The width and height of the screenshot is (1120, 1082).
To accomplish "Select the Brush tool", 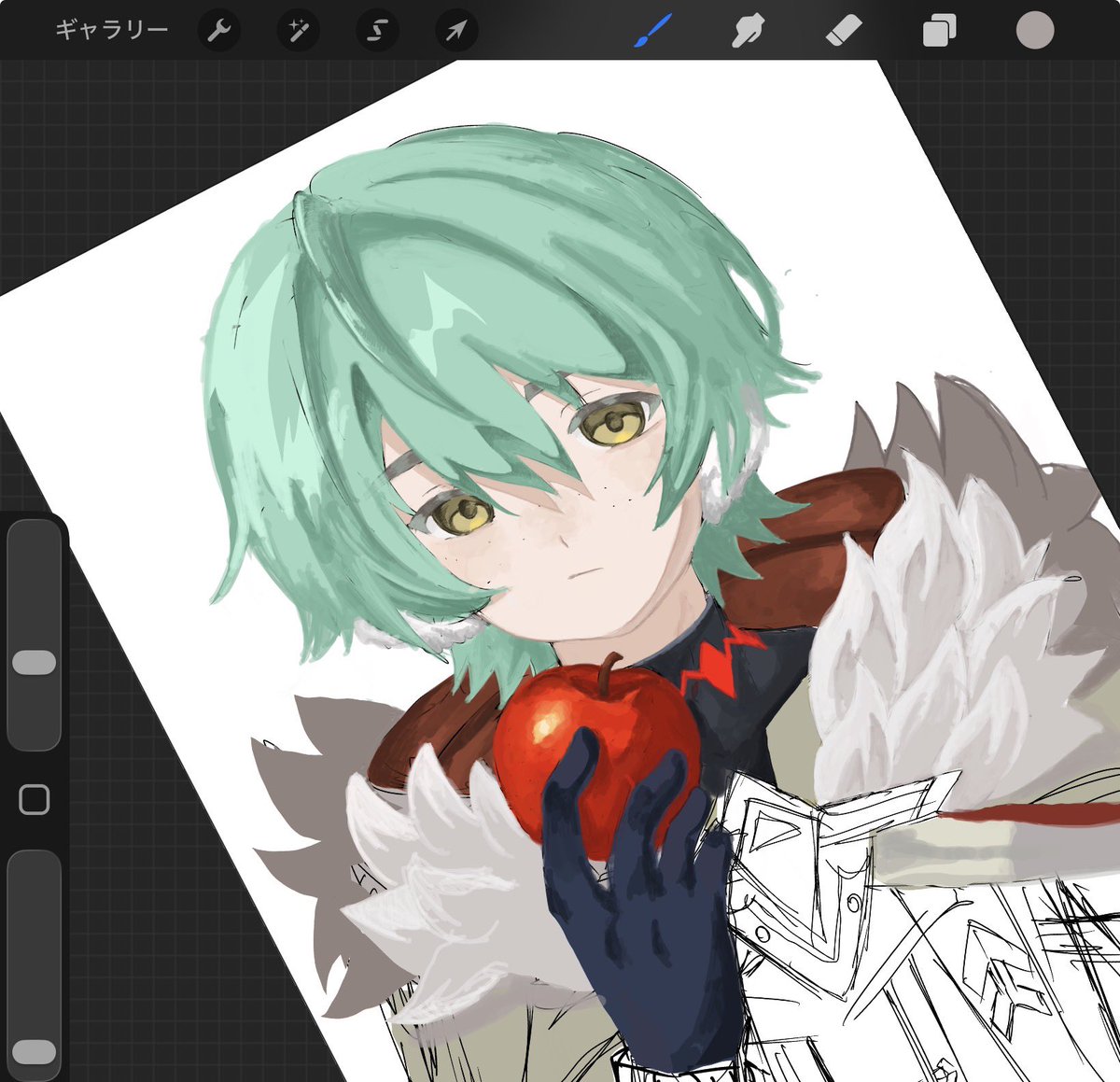I will tap(653, 31).
